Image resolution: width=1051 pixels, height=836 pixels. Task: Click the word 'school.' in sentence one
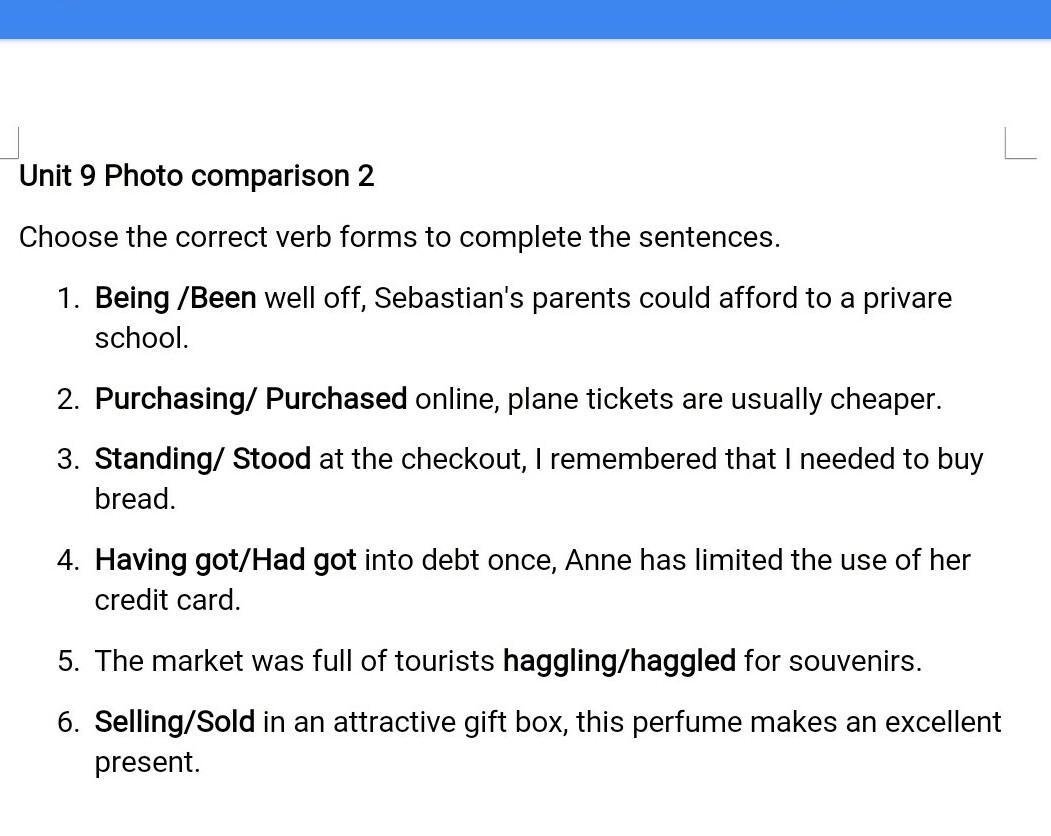141,338
